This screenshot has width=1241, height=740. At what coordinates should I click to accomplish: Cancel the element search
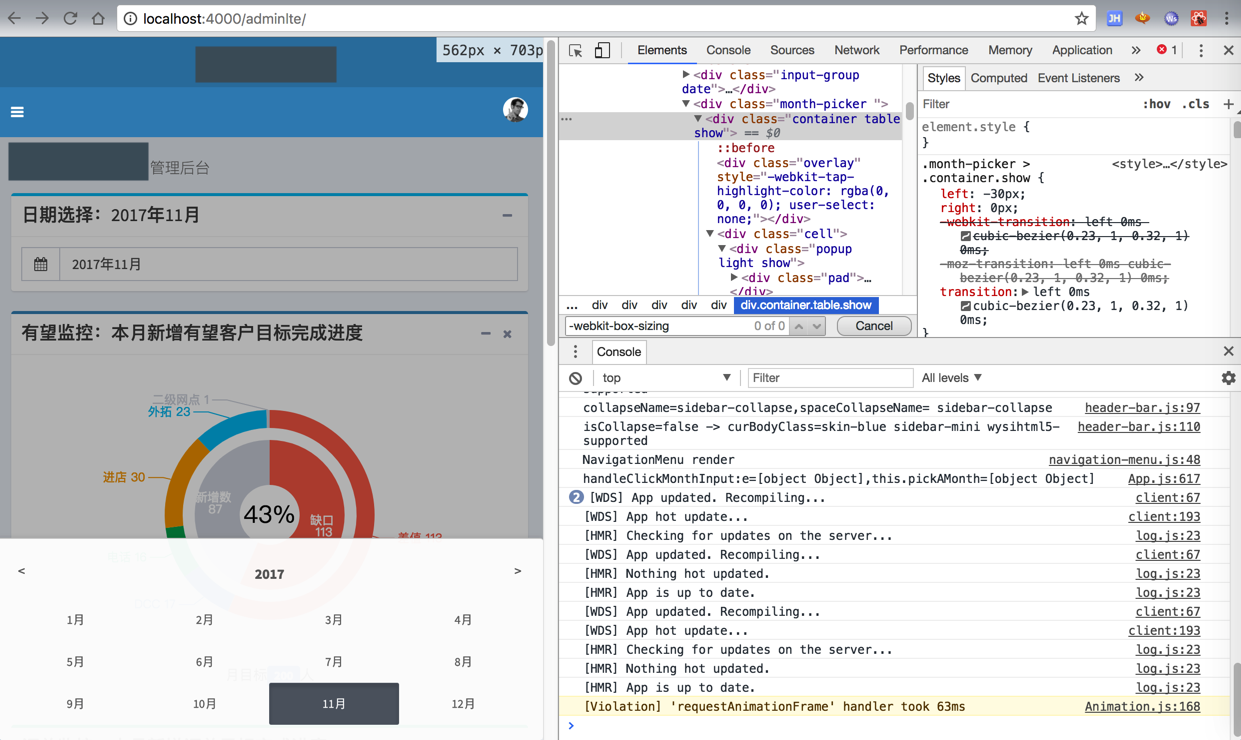874,326
